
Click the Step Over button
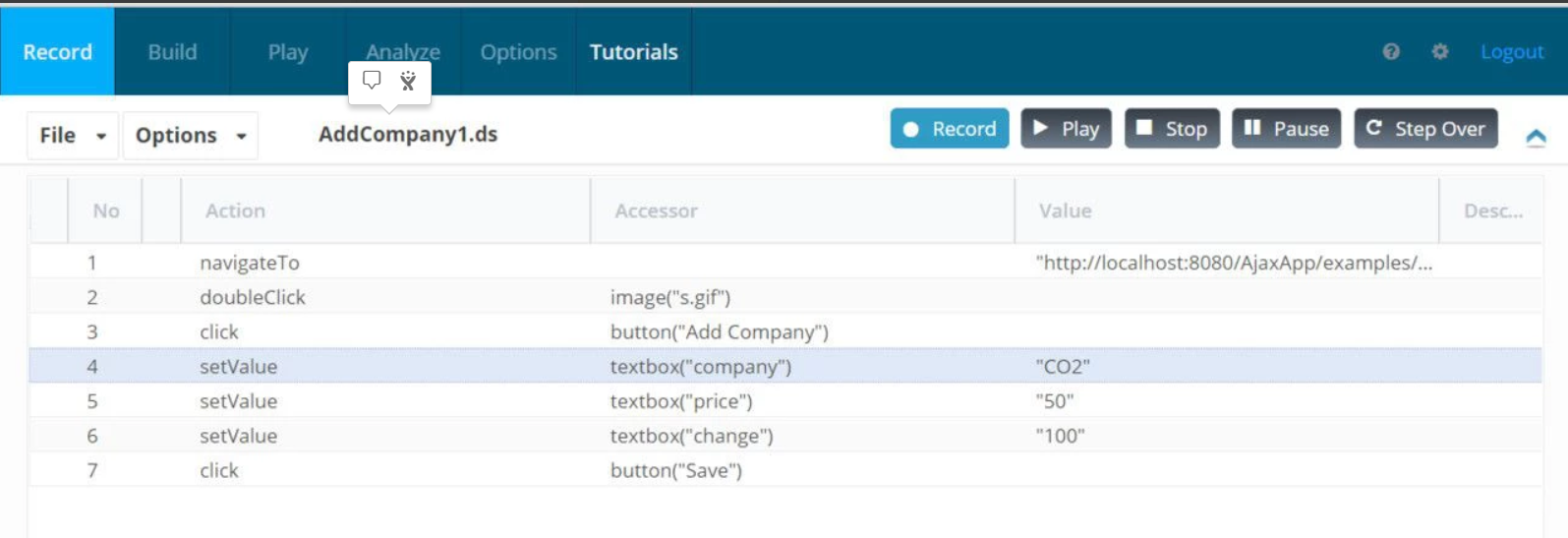click(x=1425, y=129)
